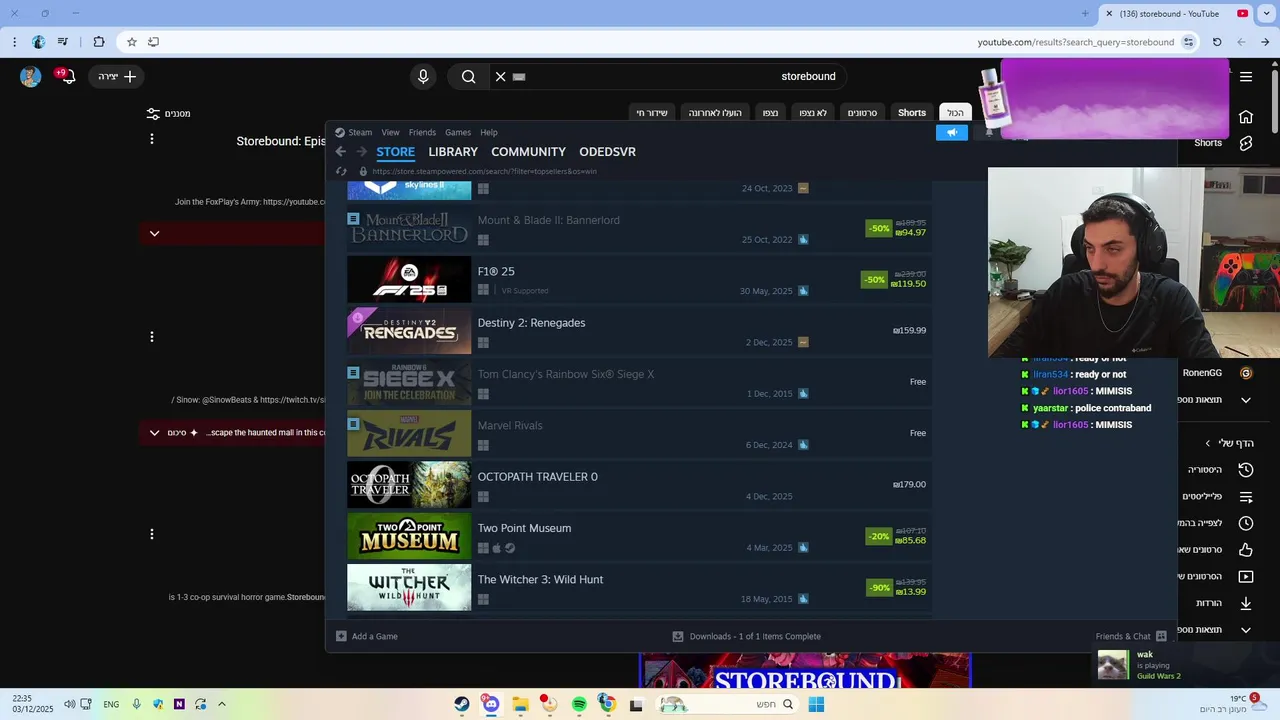
Task: Clear the YouTube search box
Action: [x=500, y=77]
